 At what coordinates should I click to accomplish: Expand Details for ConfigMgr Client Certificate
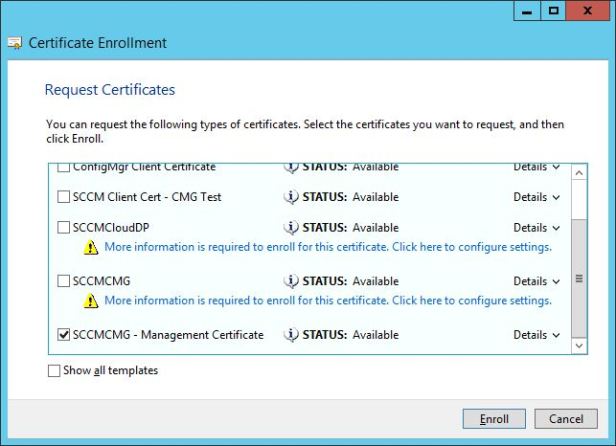536,168
